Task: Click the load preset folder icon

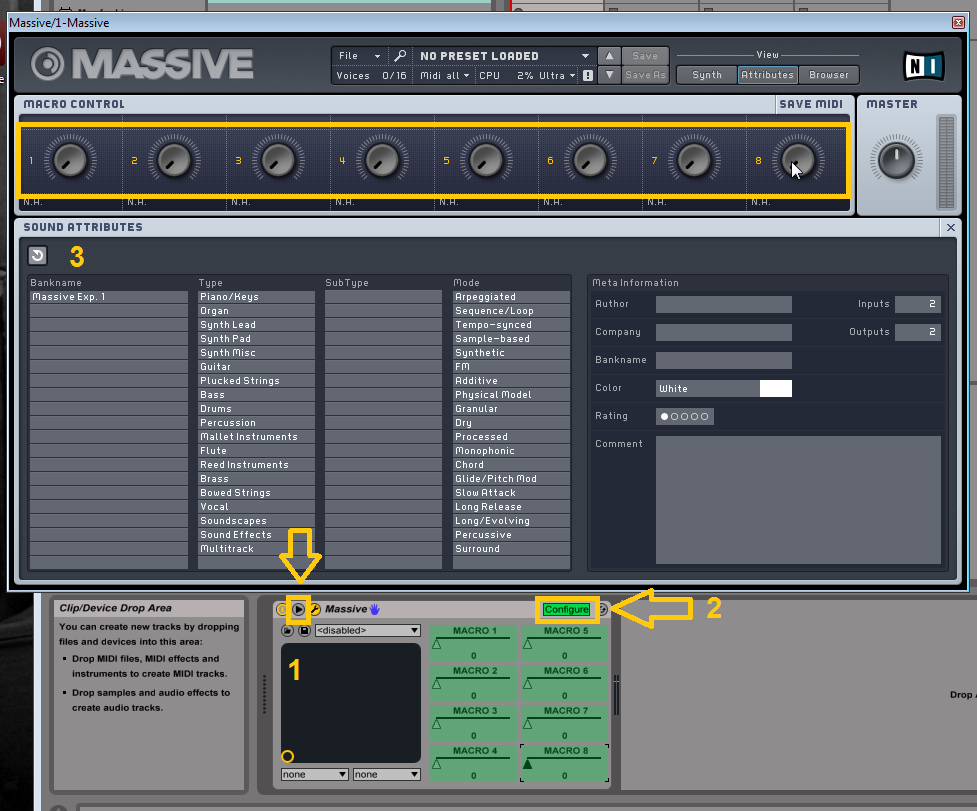Action: click(287, 630)
